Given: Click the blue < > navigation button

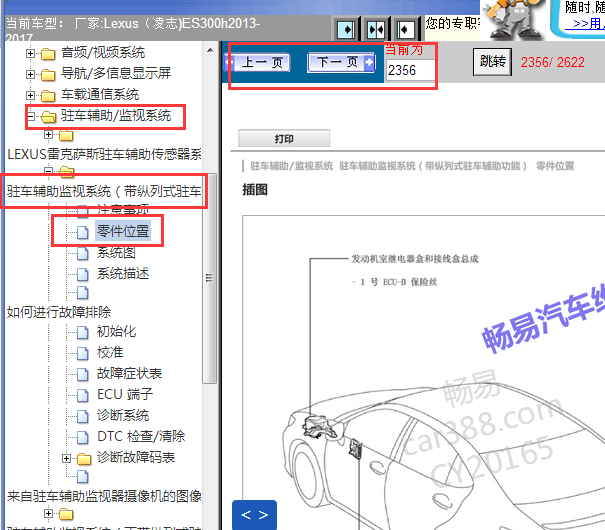Looking at the screenshot, I should pyautogui.click(x=254, y=515).
